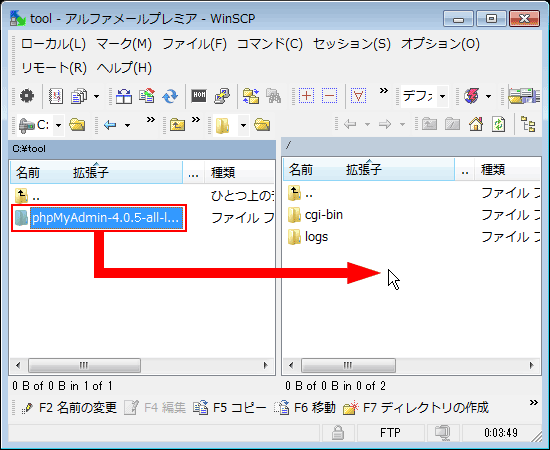Screen dimensions: 550x450
Task: Open the ファイル(F) menu
Action: pos(195,44)
